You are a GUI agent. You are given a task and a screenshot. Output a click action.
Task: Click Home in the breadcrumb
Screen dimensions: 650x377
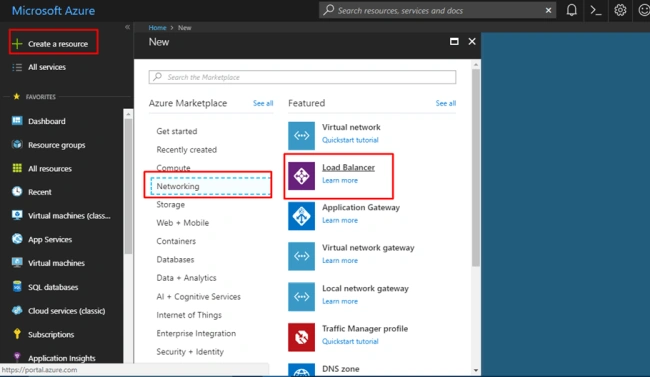[157, 28]
